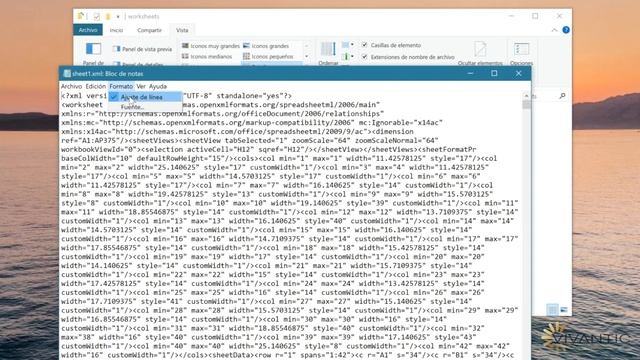Screen dimensions: 640x360
Task: Toggle Ajuste de línea in Formato menu
Action: coord(145,97)
